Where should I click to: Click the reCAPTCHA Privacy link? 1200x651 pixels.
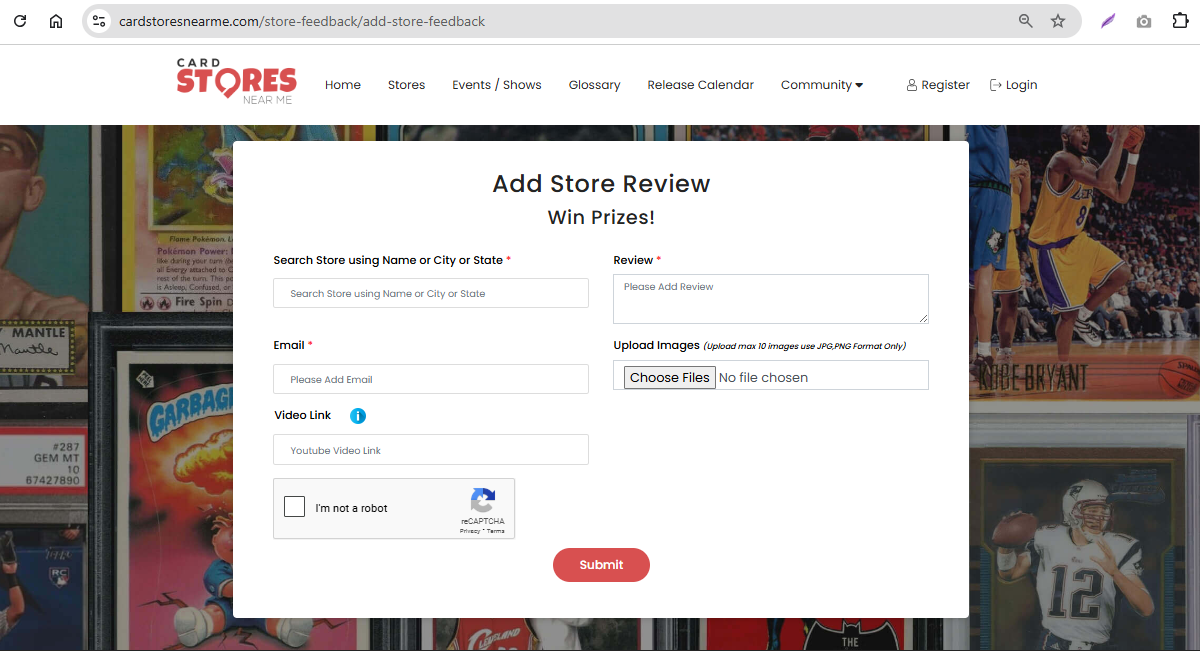[470, 530]
